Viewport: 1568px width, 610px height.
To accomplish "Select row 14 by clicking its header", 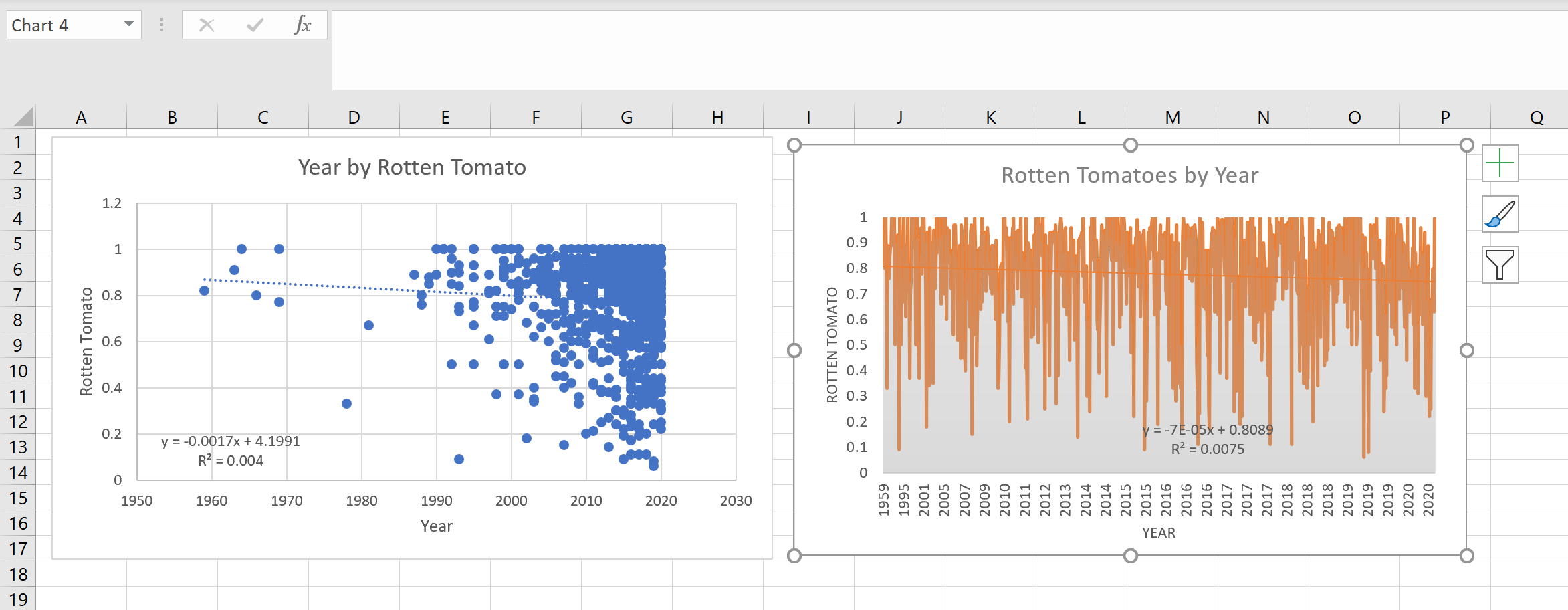I will pos(19,472).
